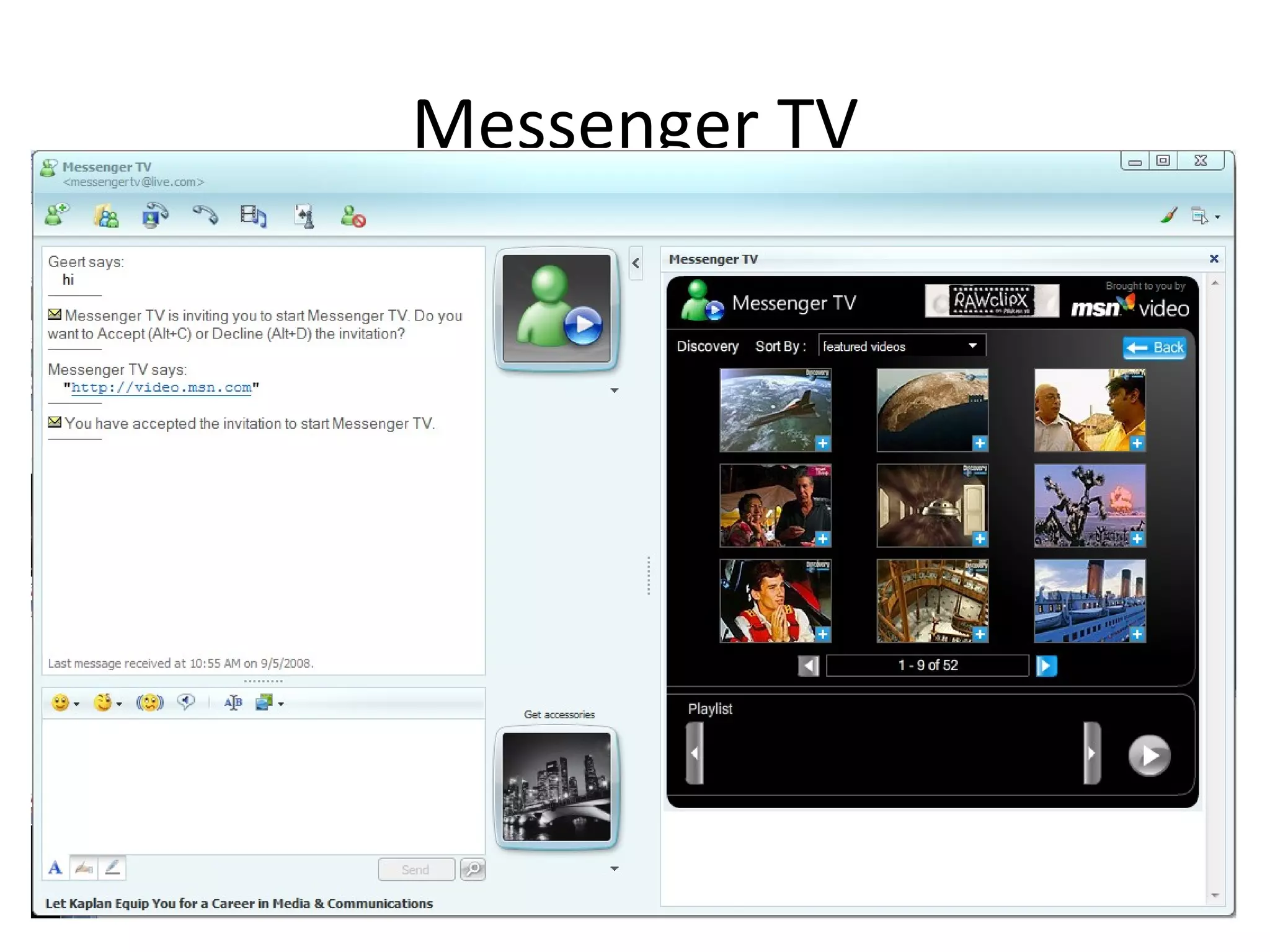Select the handwriting mode icon
The image size is (1270, 952).
click(x=84, y=868)
